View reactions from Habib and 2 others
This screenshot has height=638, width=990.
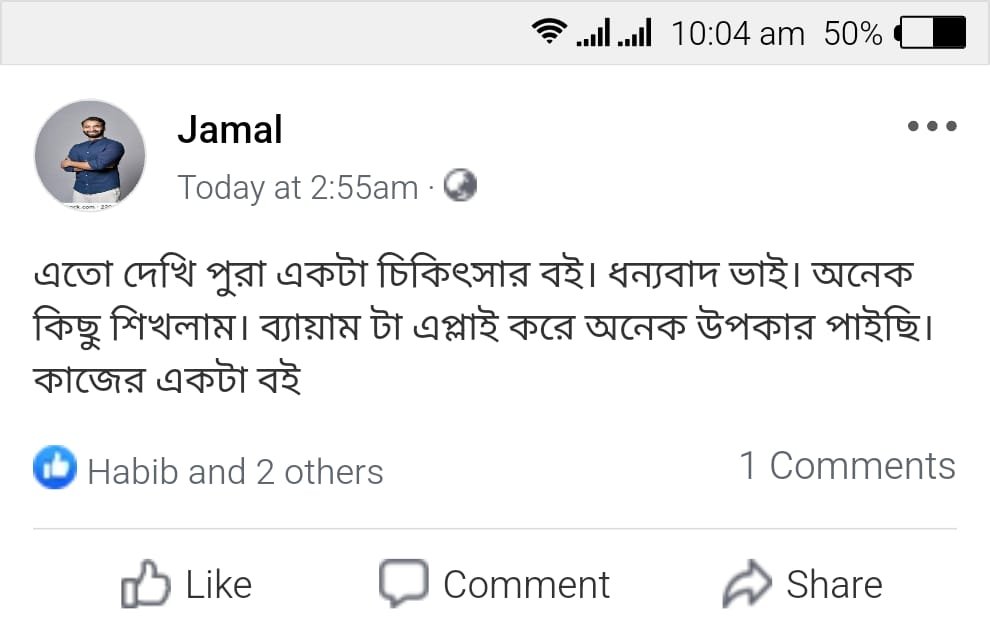[x=235, y=471]
